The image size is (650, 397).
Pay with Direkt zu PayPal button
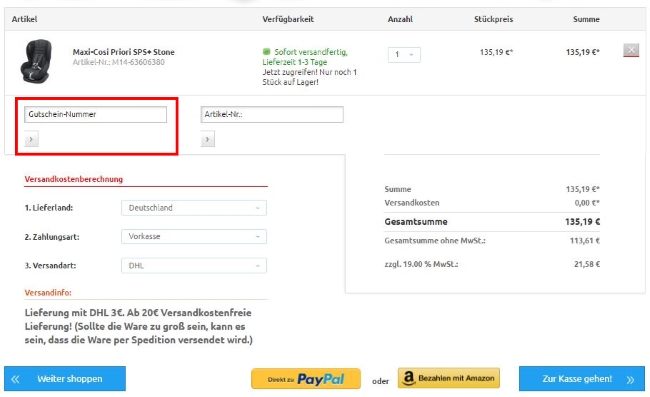pyautogui.click(x=306, y=379)
